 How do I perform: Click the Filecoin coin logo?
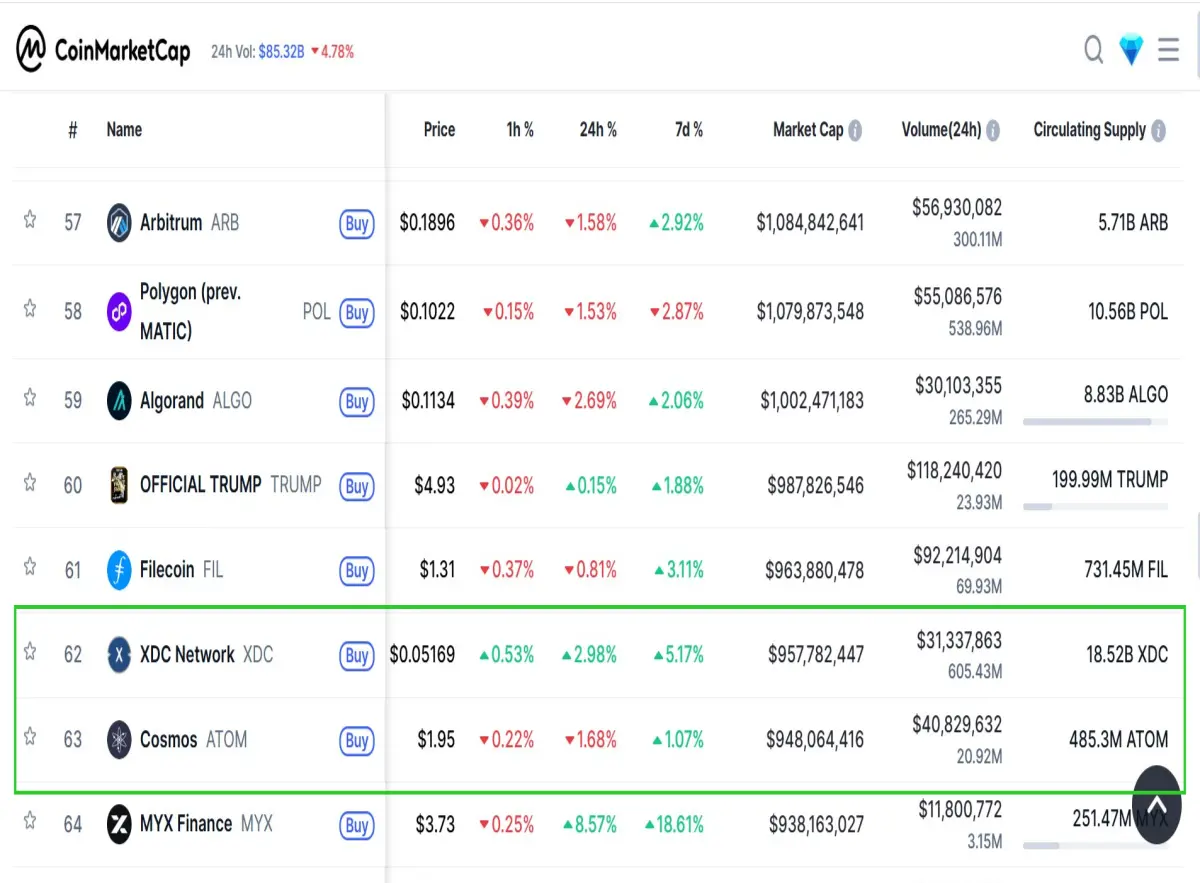tap(119, 570)
